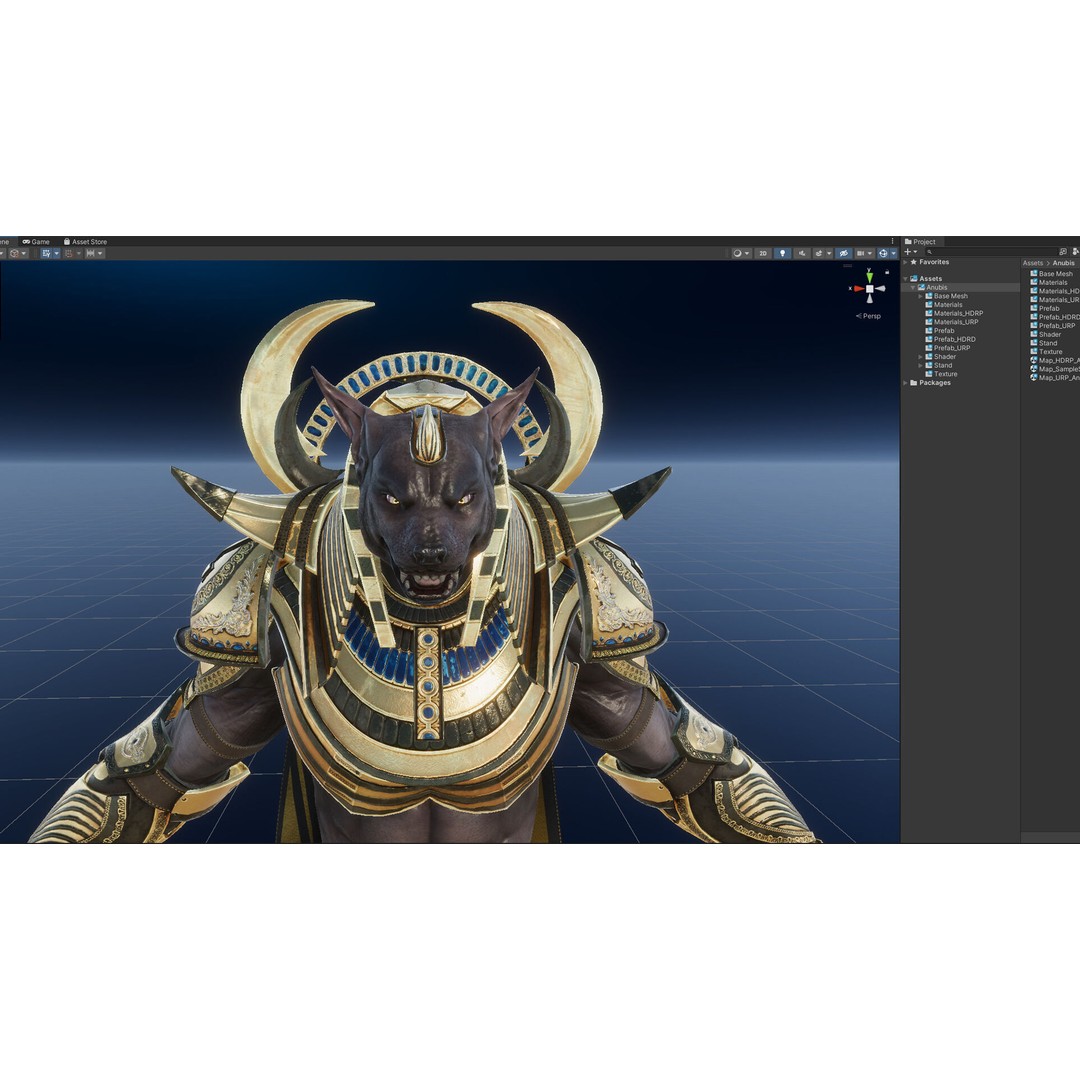Click the snap increment settings icon
The height and width of the screenshot is (1080, 1080).
click(68, 253)
